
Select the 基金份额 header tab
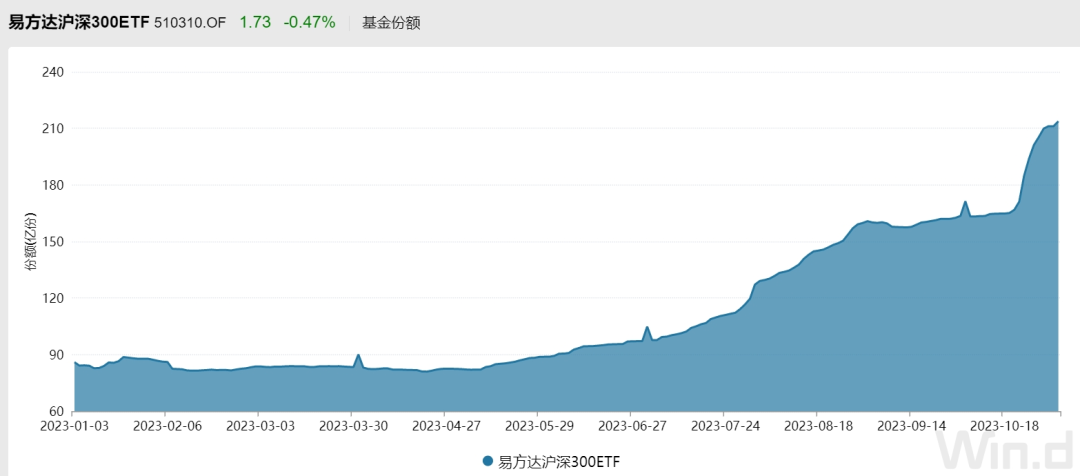[391, 23]
